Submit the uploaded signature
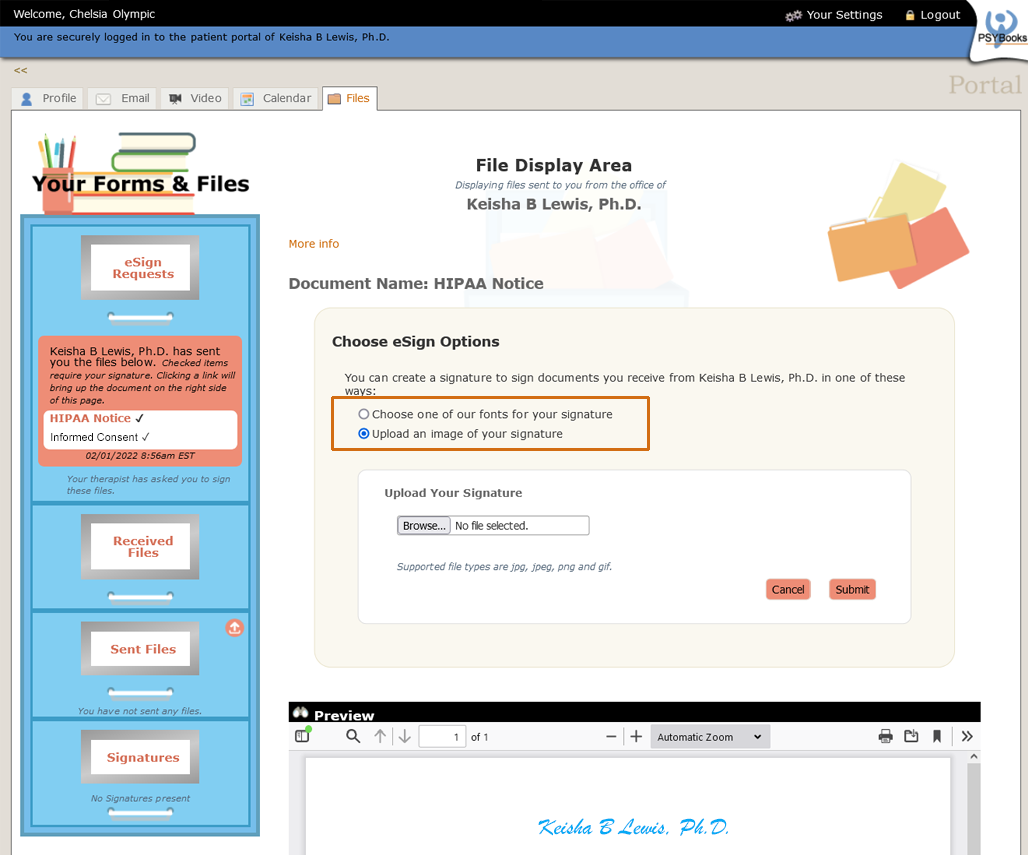 [x=852, y=589]
